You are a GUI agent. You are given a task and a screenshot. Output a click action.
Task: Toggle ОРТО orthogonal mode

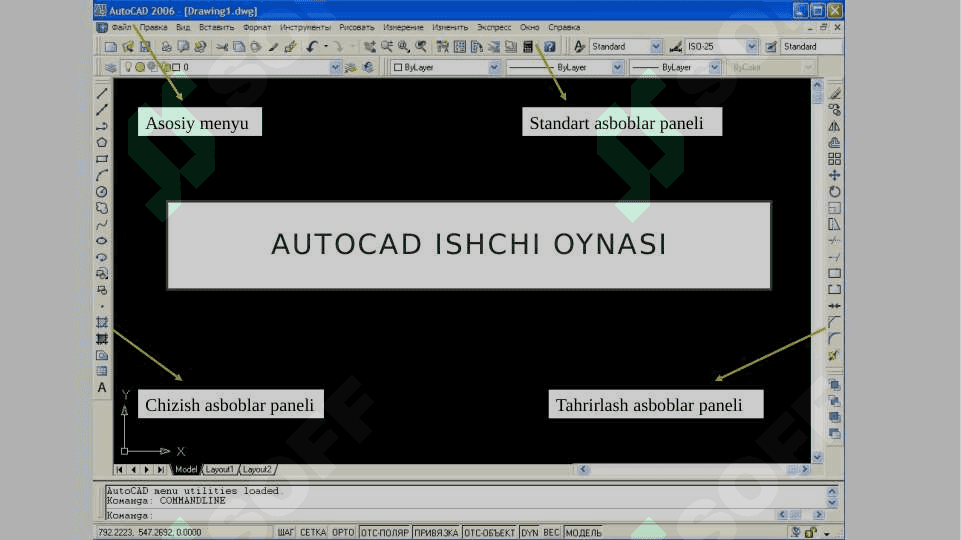[x=343, y=533]
